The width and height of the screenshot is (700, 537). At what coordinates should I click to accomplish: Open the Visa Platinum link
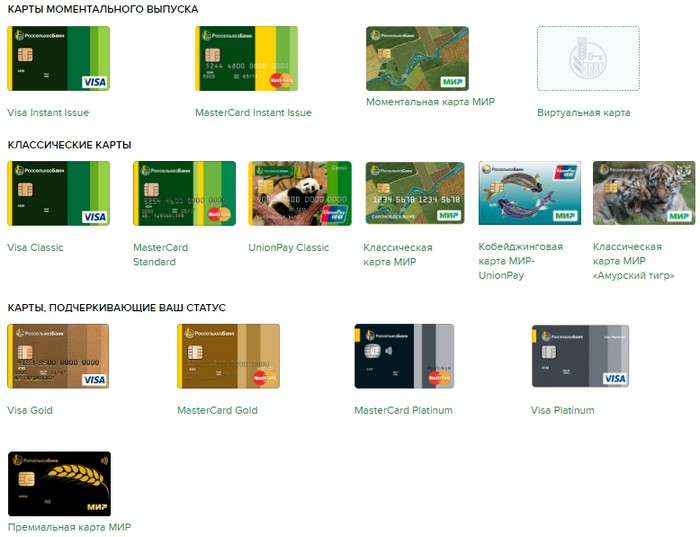tap(562, 410)
